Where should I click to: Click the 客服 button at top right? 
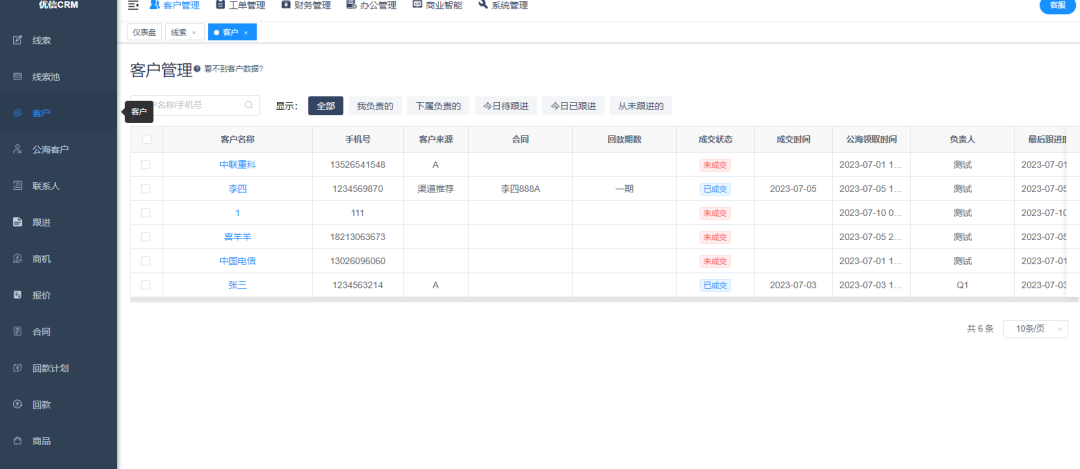[1057, 6]
